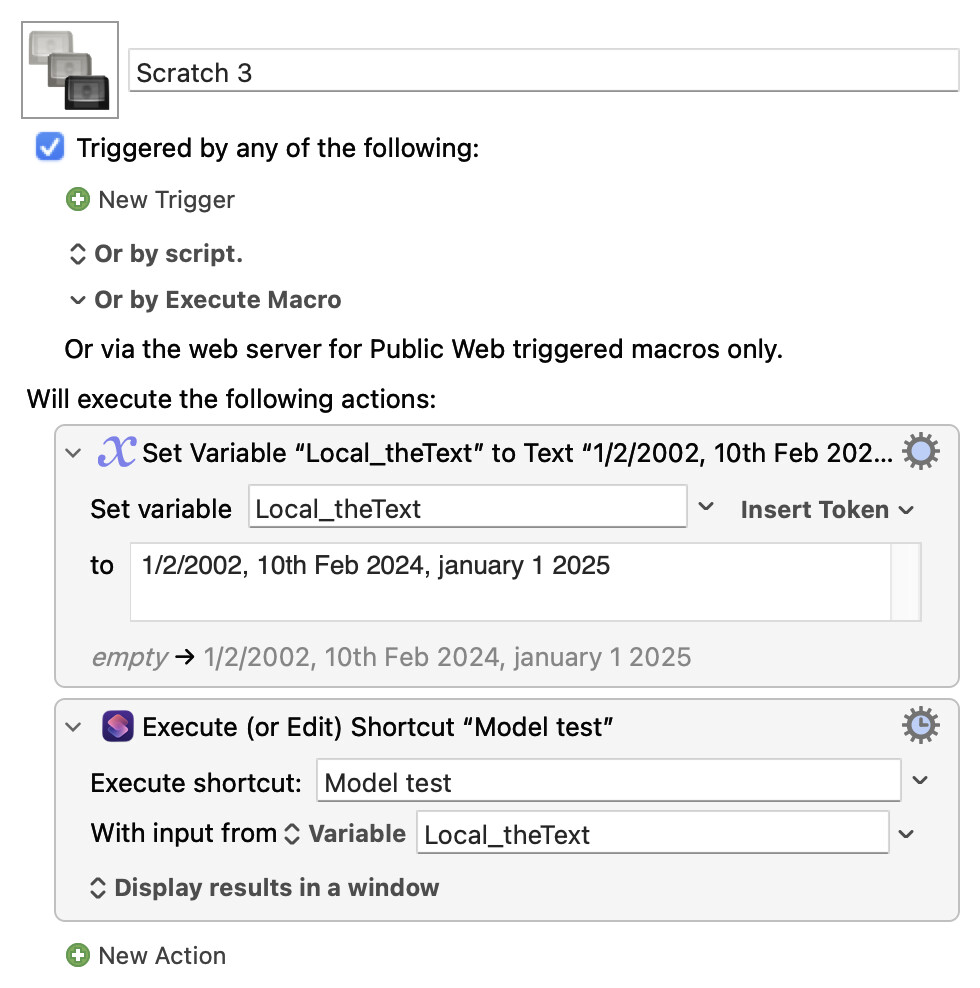Open the Insert Token menu
Screen dimensions: 980x988
click(x=827, y=509)
